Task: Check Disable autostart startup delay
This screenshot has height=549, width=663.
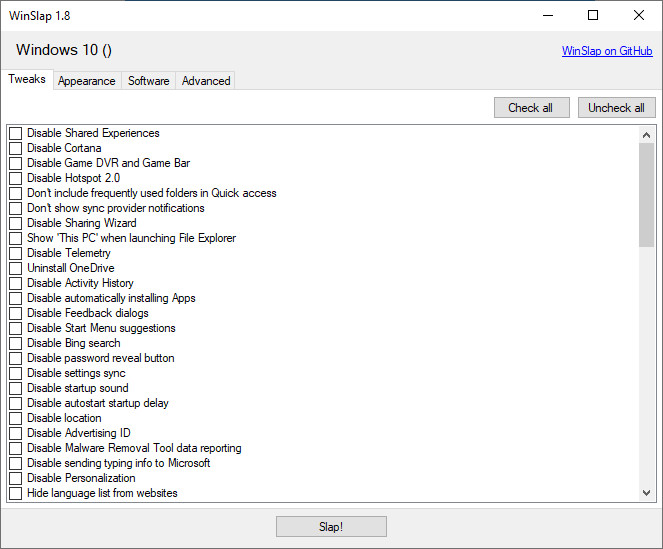Action: (x=16, y=403)
